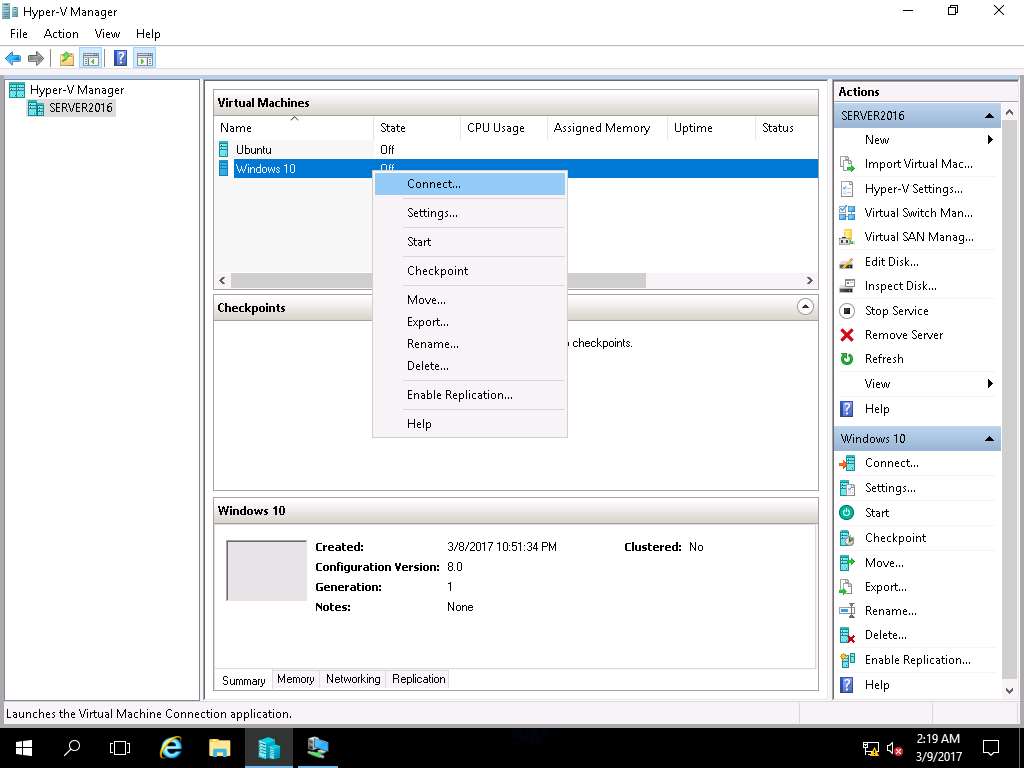Collapse the Windows 10 actions section

tap(989, 439)
